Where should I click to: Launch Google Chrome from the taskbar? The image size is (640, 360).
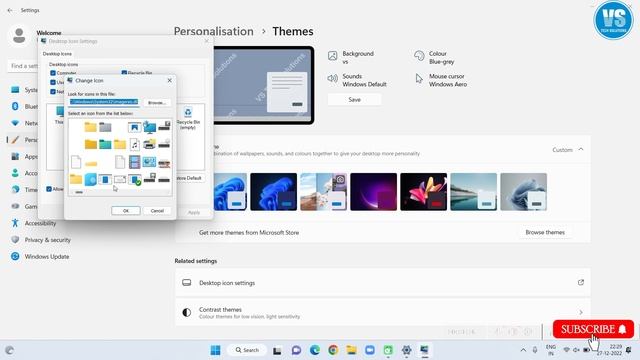coord(333,350)
